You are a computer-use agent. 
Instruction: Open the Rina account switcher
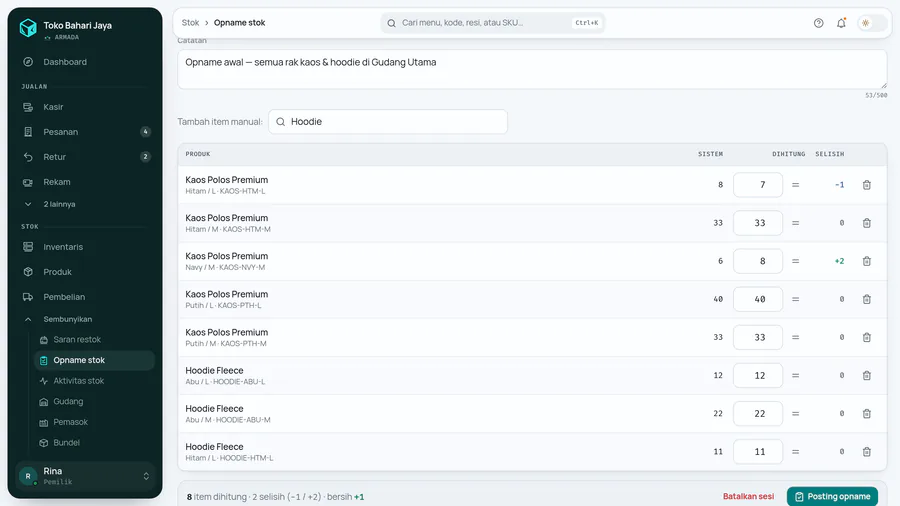[85, 476]
